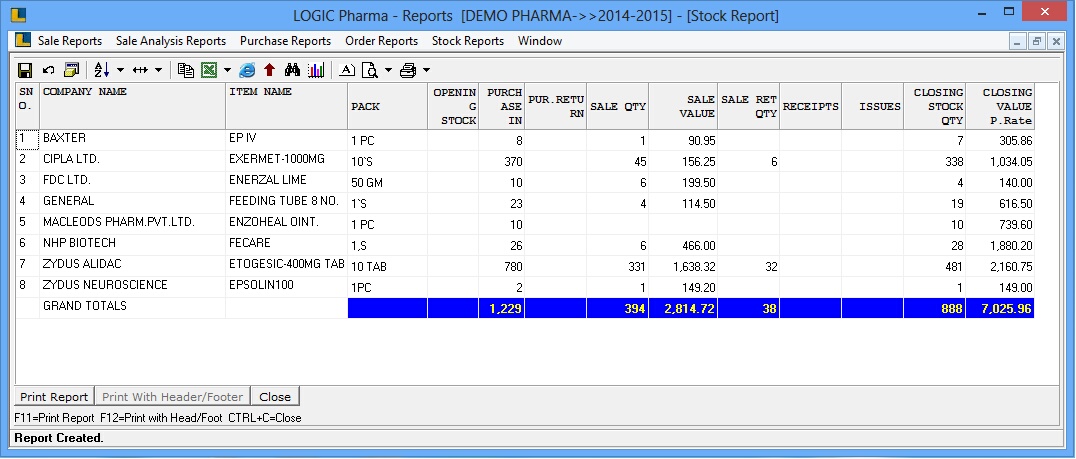Click the printer icon
This screenshot has height=459, width=1076.
tap(408, 70)
